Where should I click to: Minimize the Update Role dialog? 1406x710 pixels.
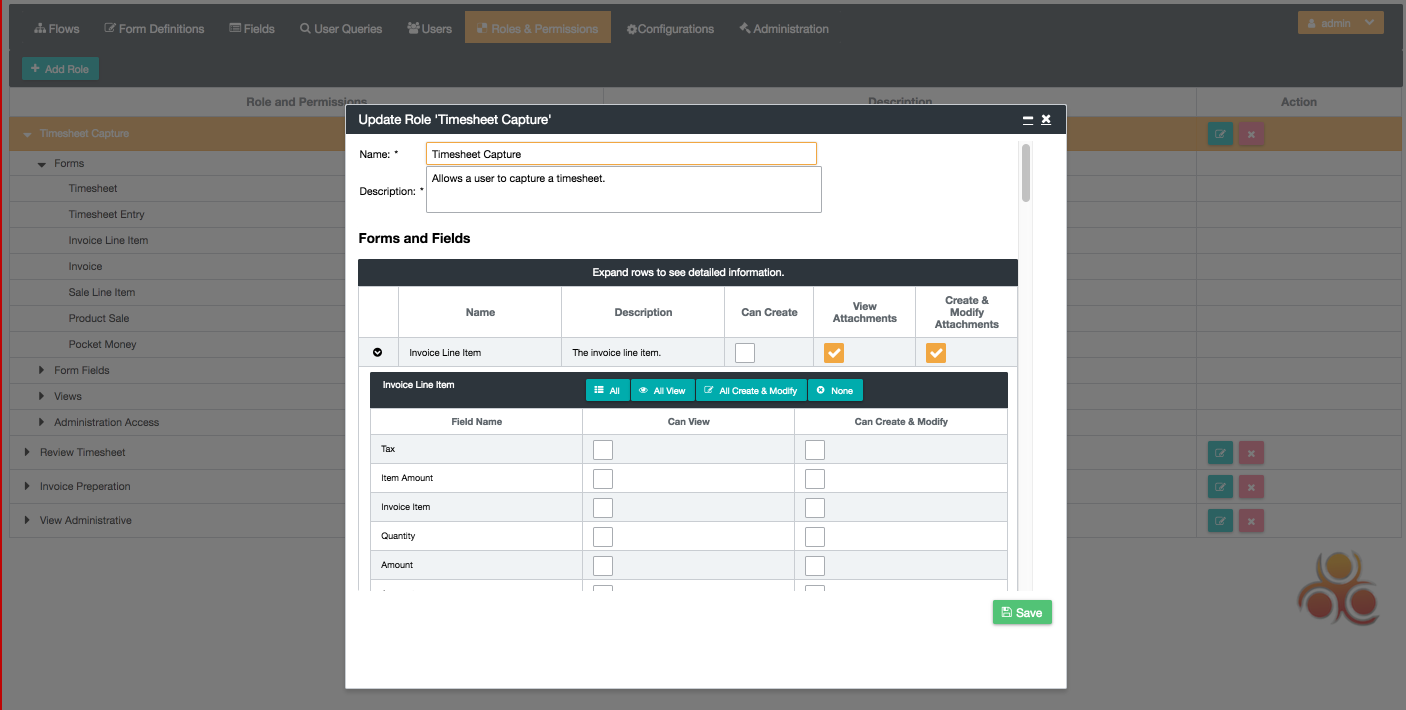point(1027,119)
